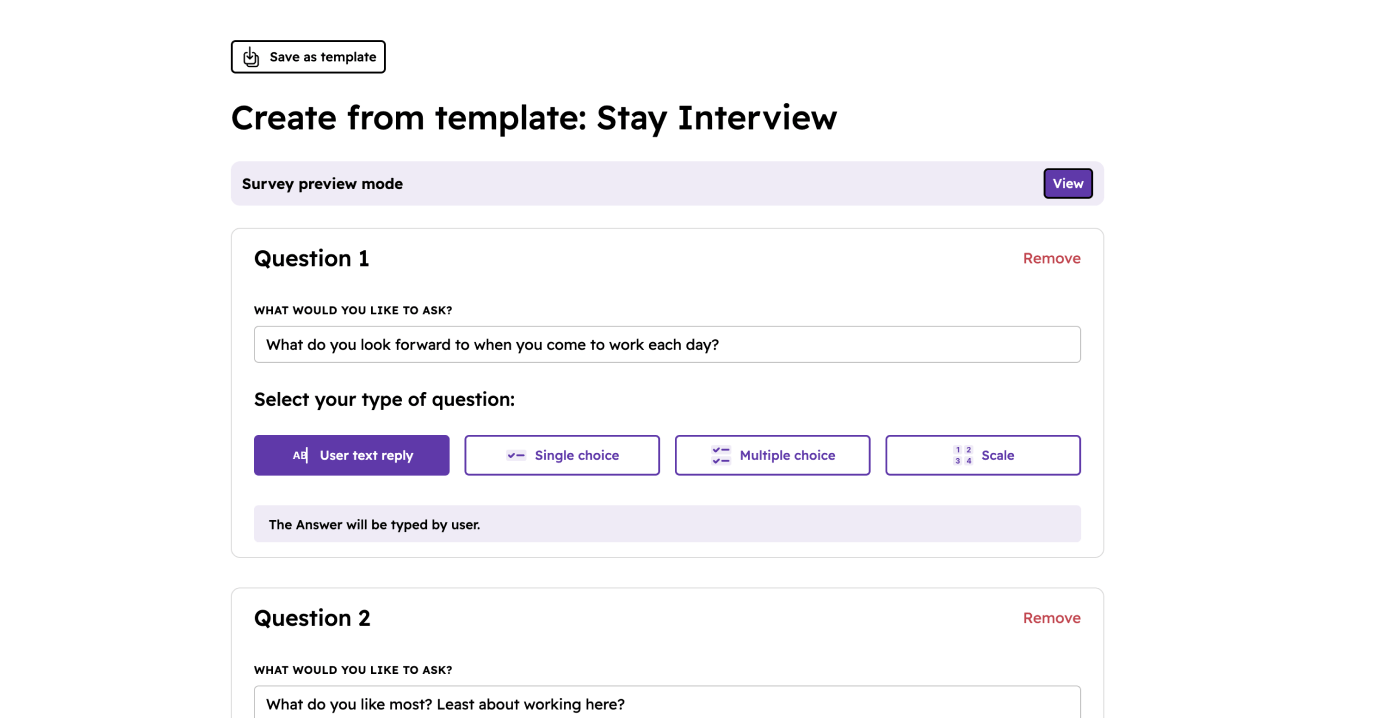This screenshot has height=718, width=1386.
Task: Remove Question 1
Action: (1051, 258)
